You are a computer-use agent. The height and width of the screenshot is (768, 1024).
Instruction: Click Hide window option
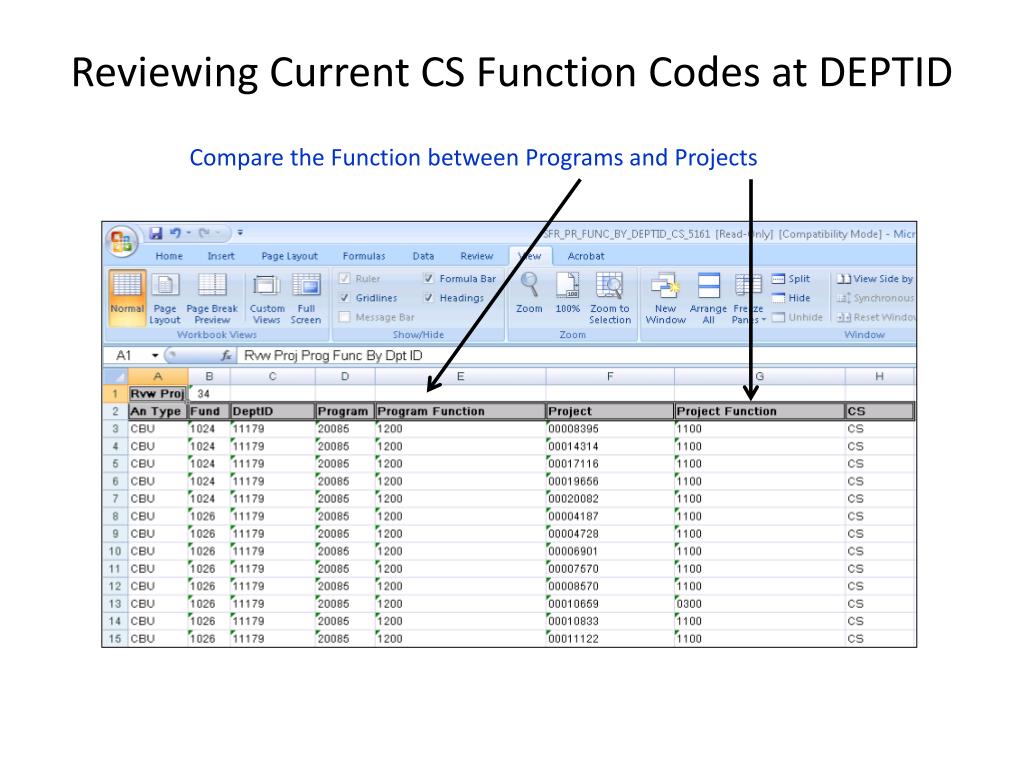tap(791, 298)
